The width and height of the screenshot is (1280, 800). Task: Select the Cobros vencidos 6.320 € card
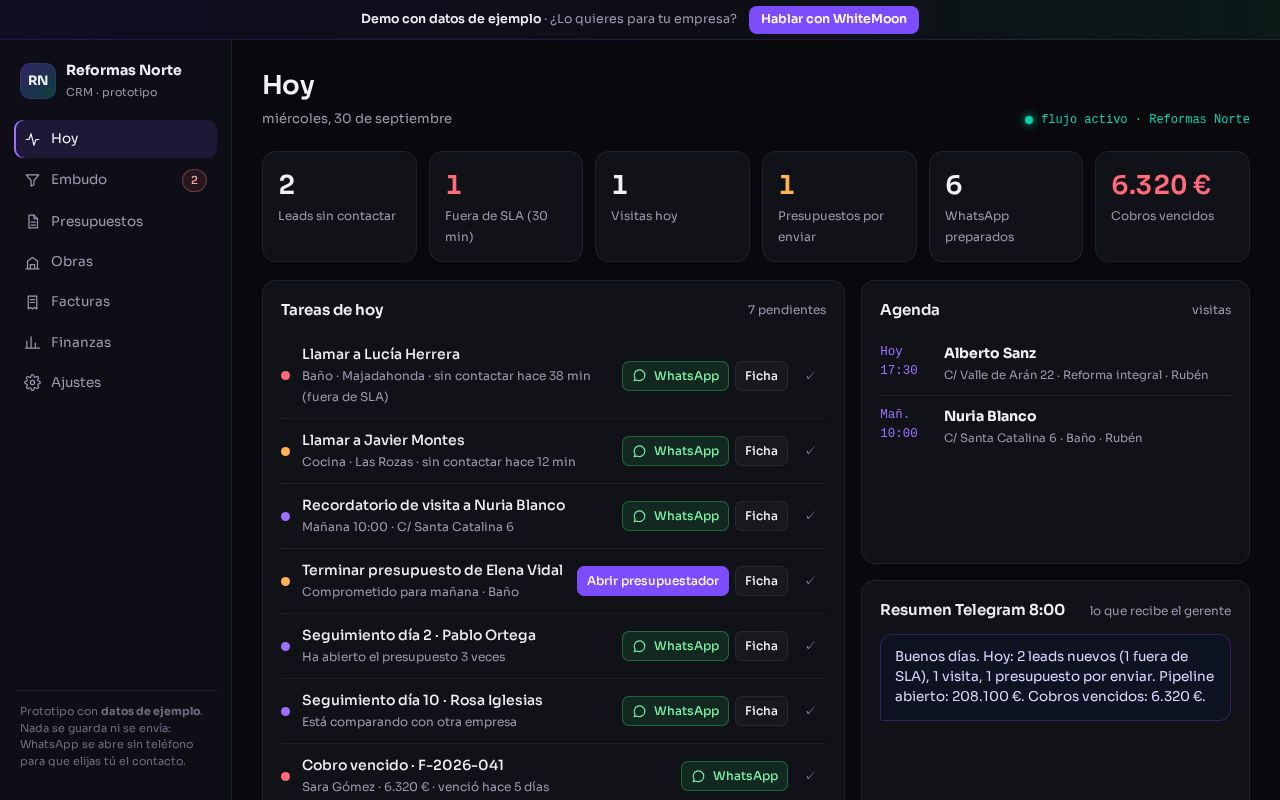(x=1172, y=206)
